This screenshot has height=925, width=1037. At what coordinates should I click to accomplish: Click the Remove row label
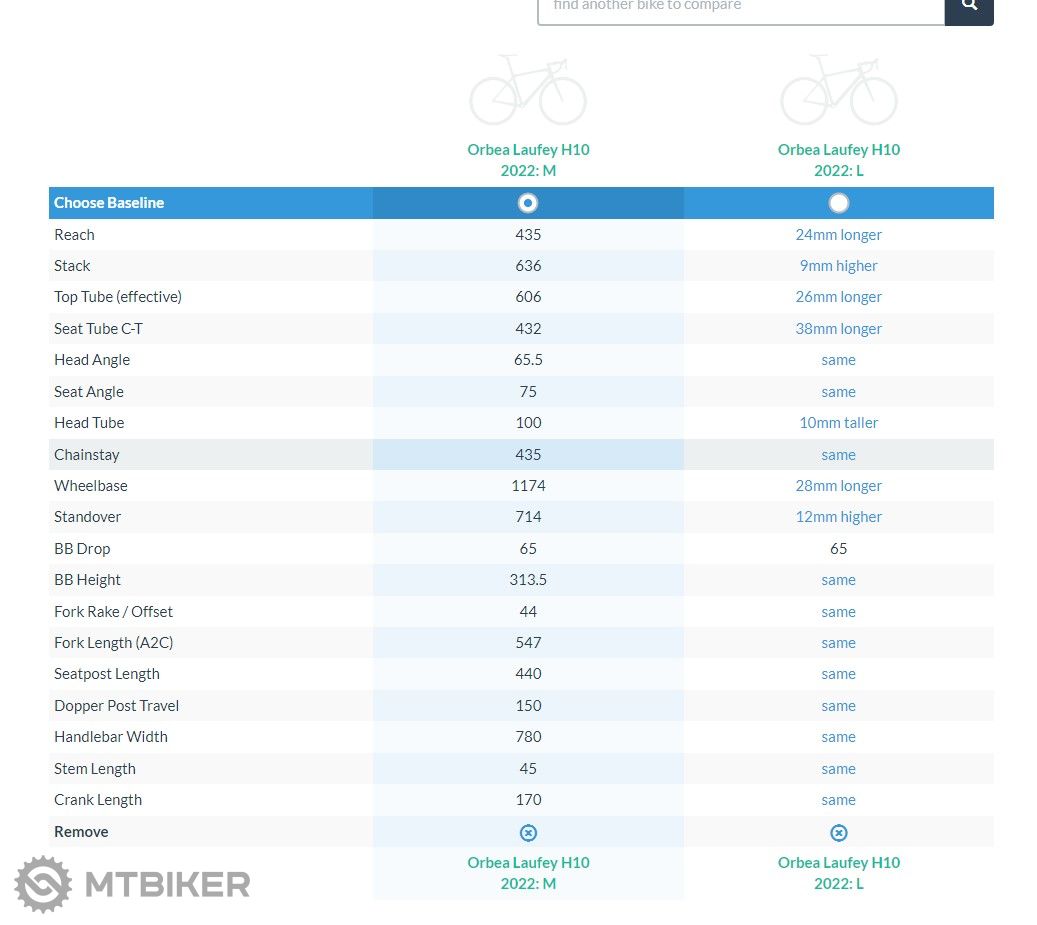pos(81,832)
